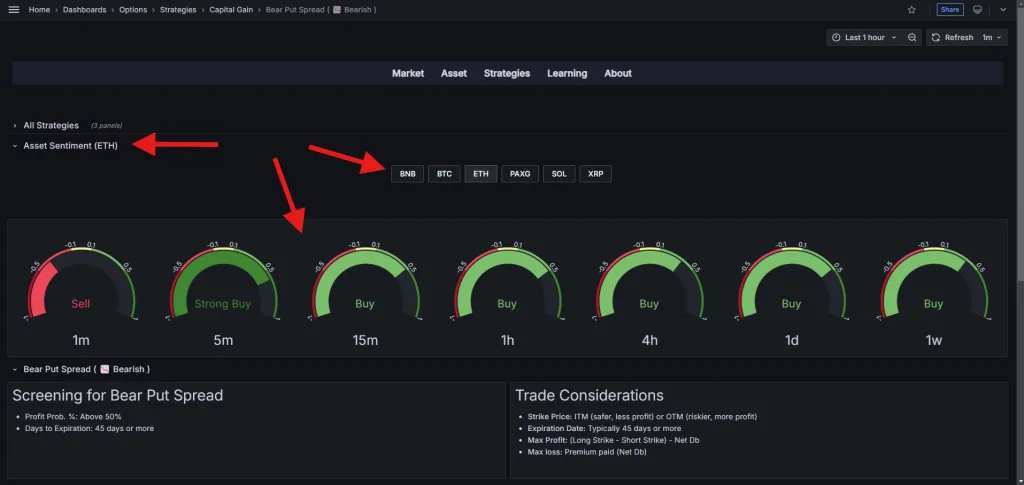Screen dimensions: 1024x485
Task: Select the Learning nav tab
Action: click(x=567, y=73)
